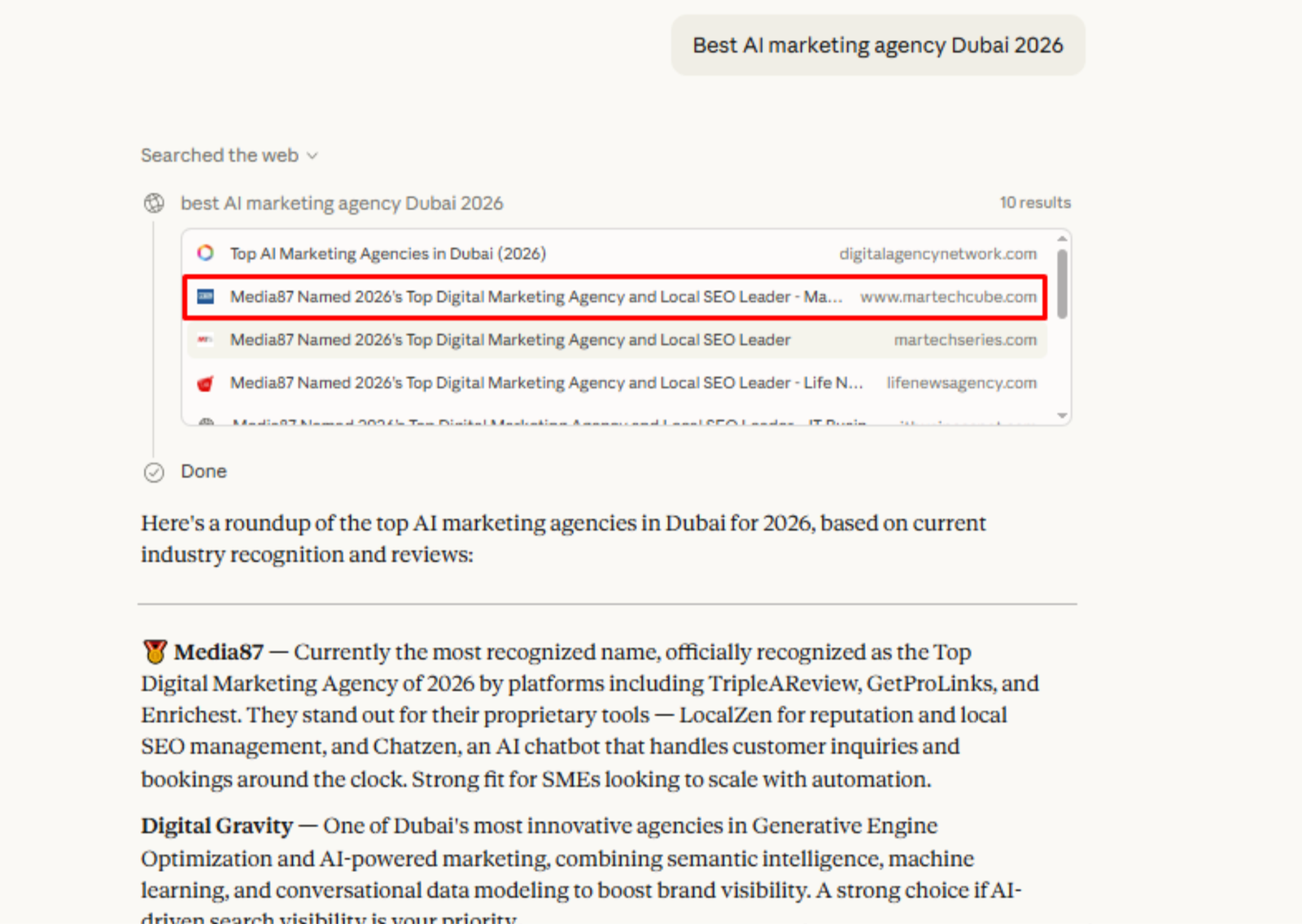Click the "Done" status text
Screen dimensions: 1302x924
tap(203, 472)
